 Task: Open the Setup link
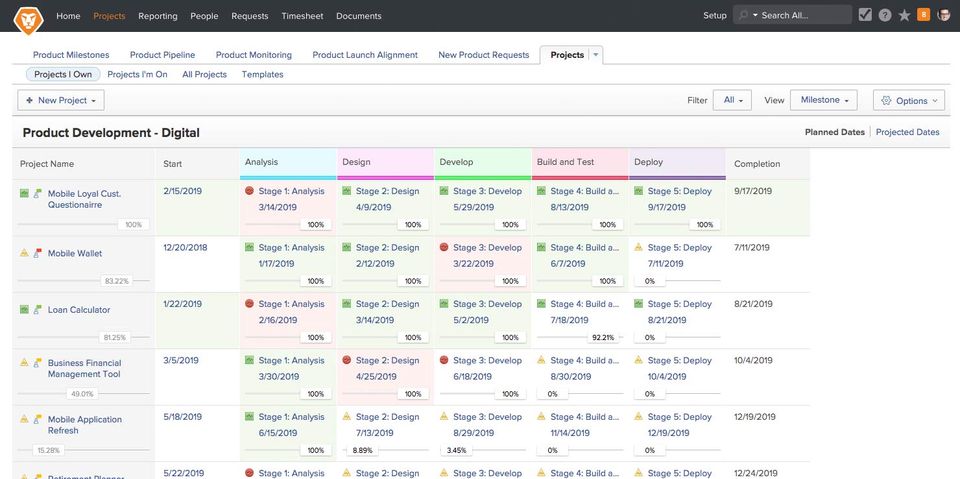[x=714, y=15]
